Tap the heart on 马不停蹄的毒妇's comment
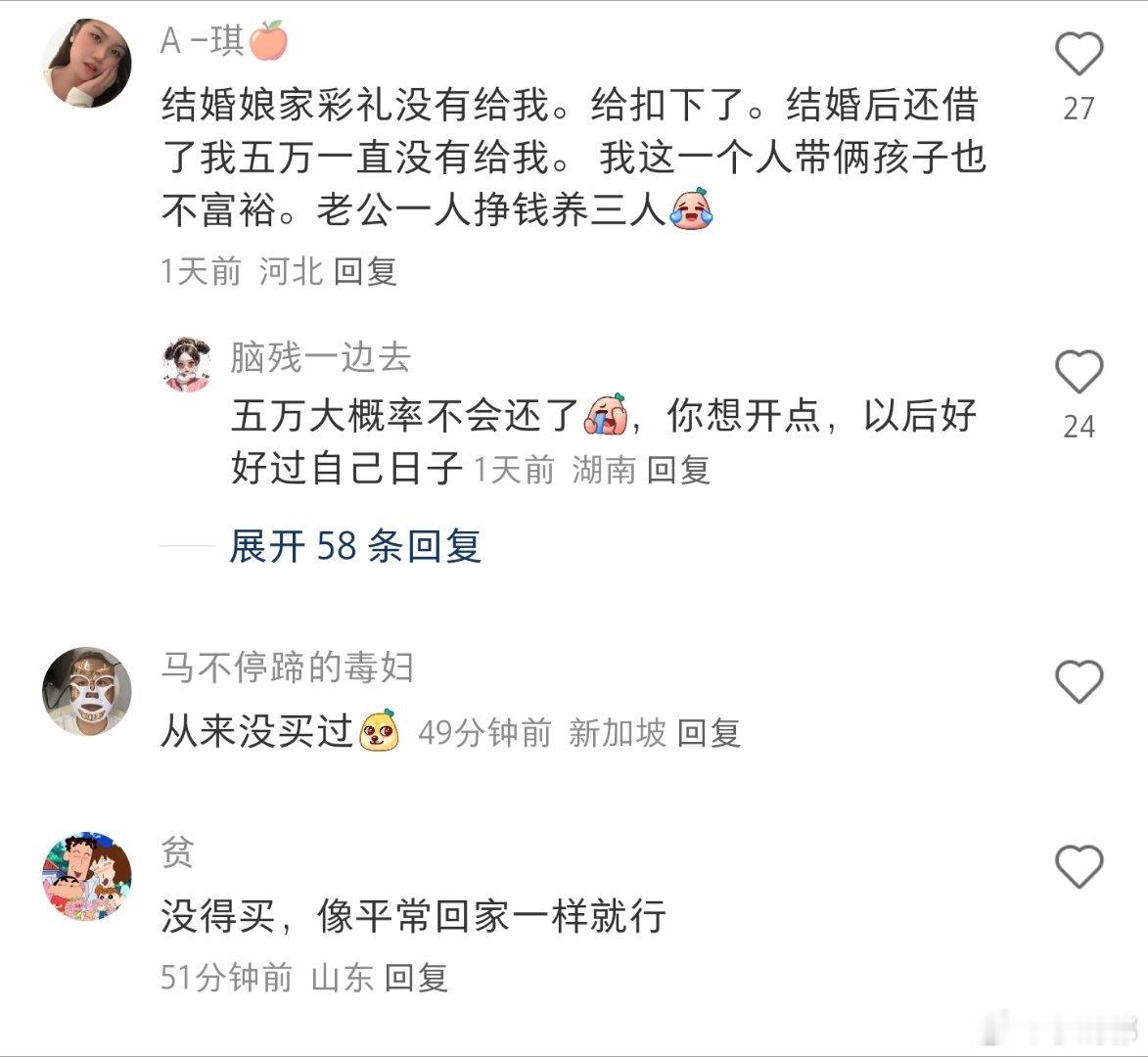The image size is (1148, 1057). (x=1079, y=681)
